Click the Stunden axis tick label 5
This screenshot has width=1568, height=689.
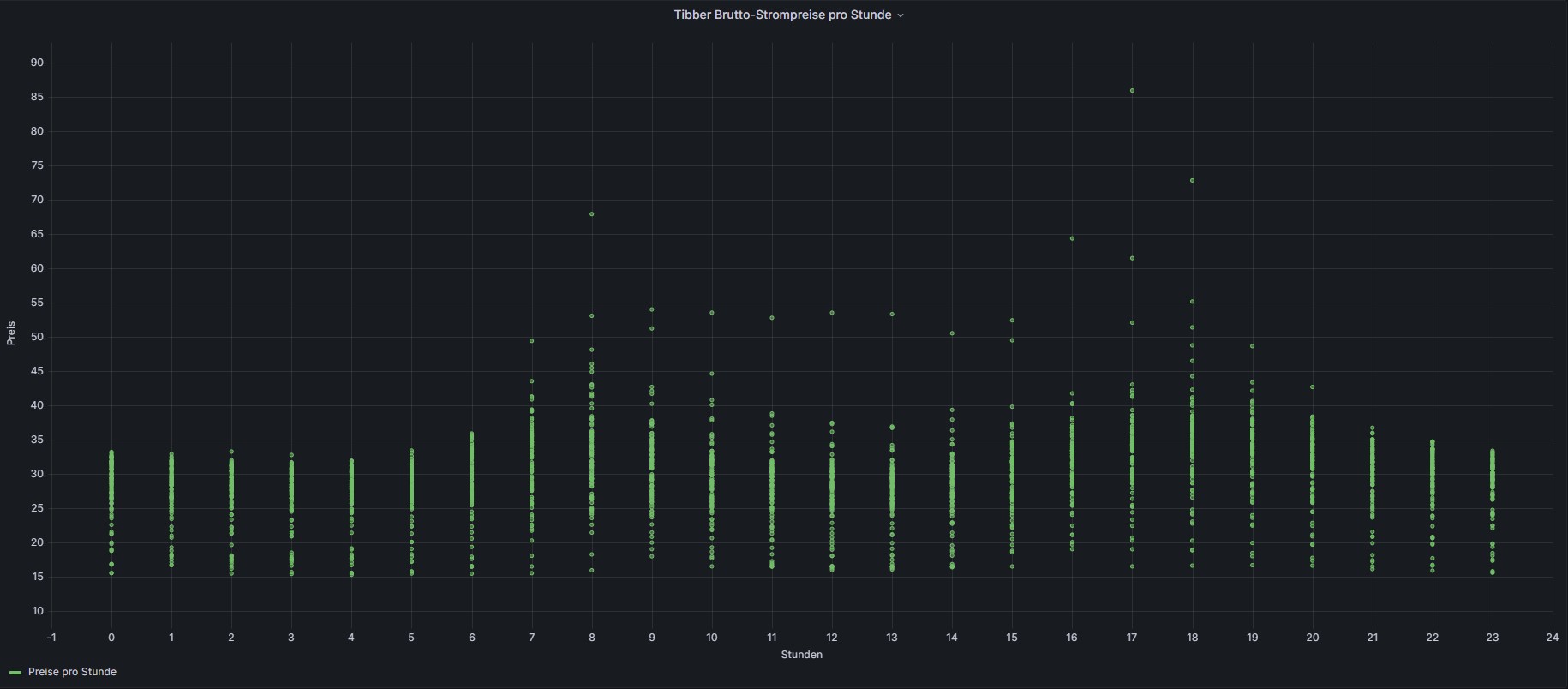pyautogui.click(x=411, y=638)
